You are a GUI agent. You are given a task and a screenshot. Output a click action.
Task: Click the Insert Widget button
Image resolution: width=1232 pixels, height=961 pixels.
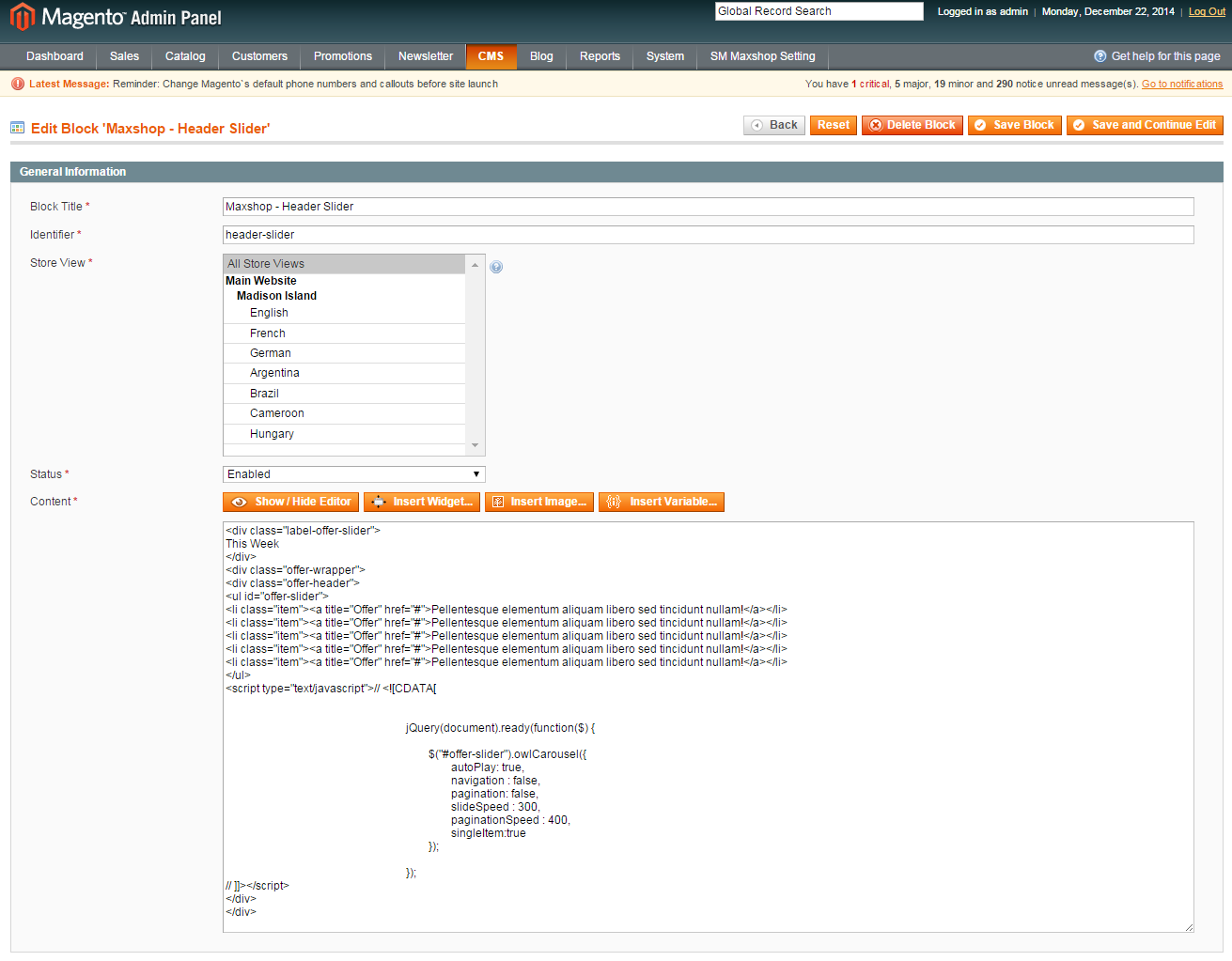click(422, 502)
